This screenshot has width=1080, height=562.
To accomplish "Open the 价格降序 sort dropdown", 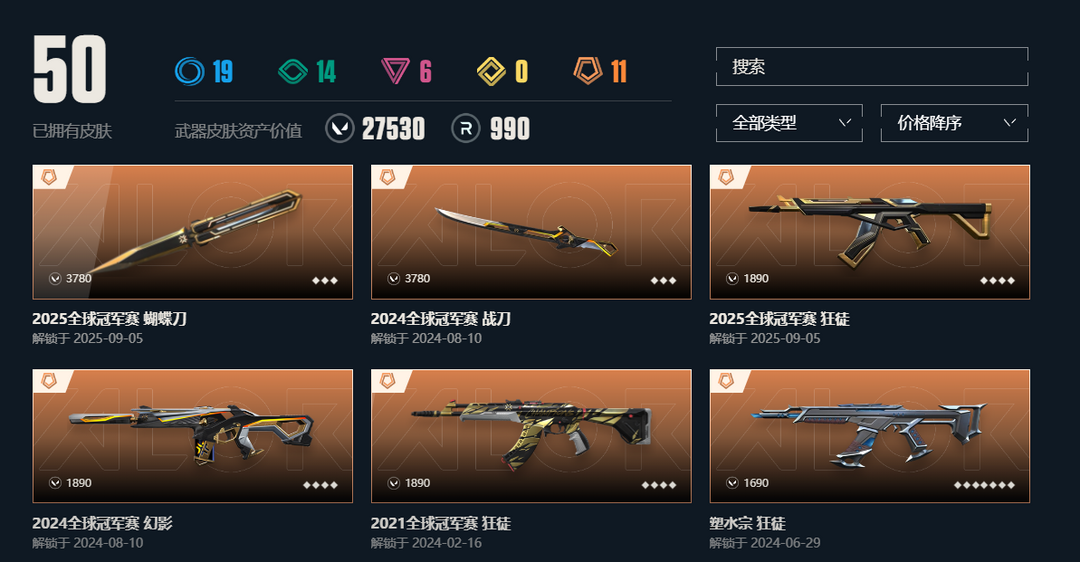I will 955,123.
